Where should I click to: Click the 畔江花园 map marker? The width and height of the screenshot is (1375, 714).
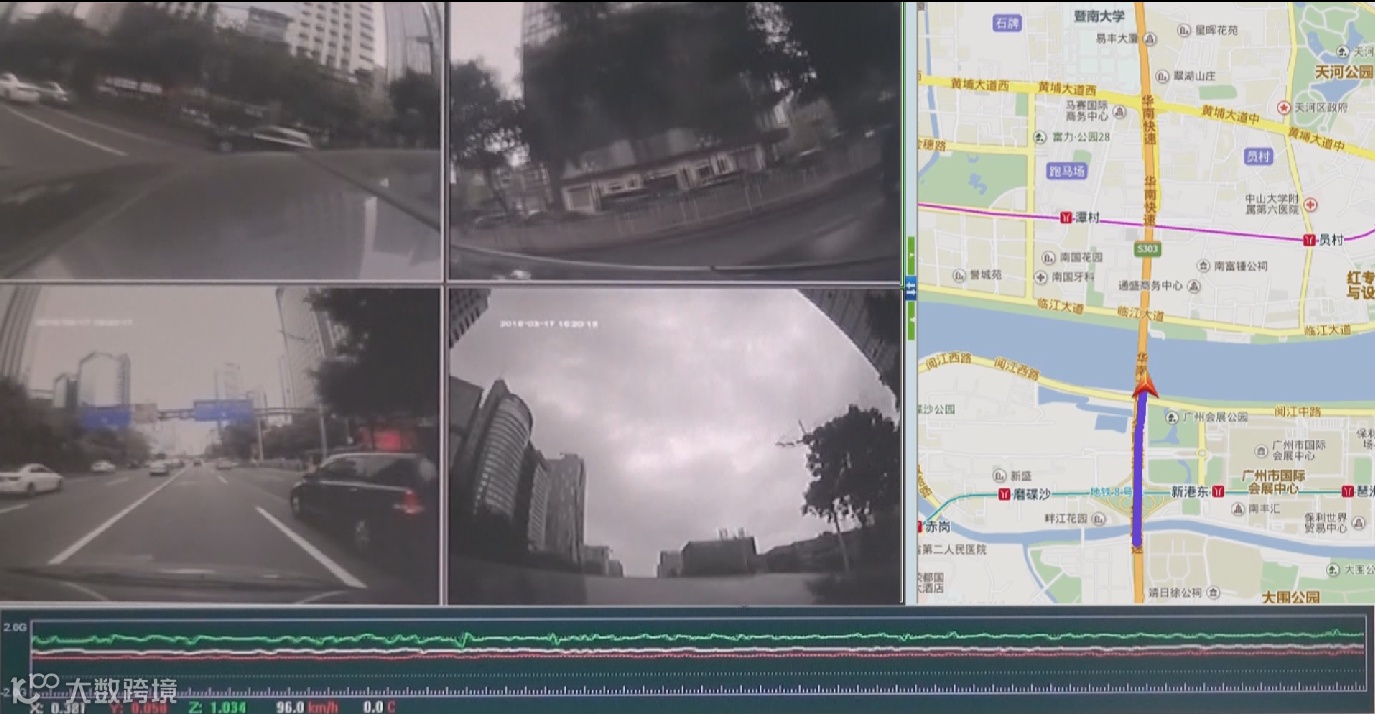(x=1100, y=518)
